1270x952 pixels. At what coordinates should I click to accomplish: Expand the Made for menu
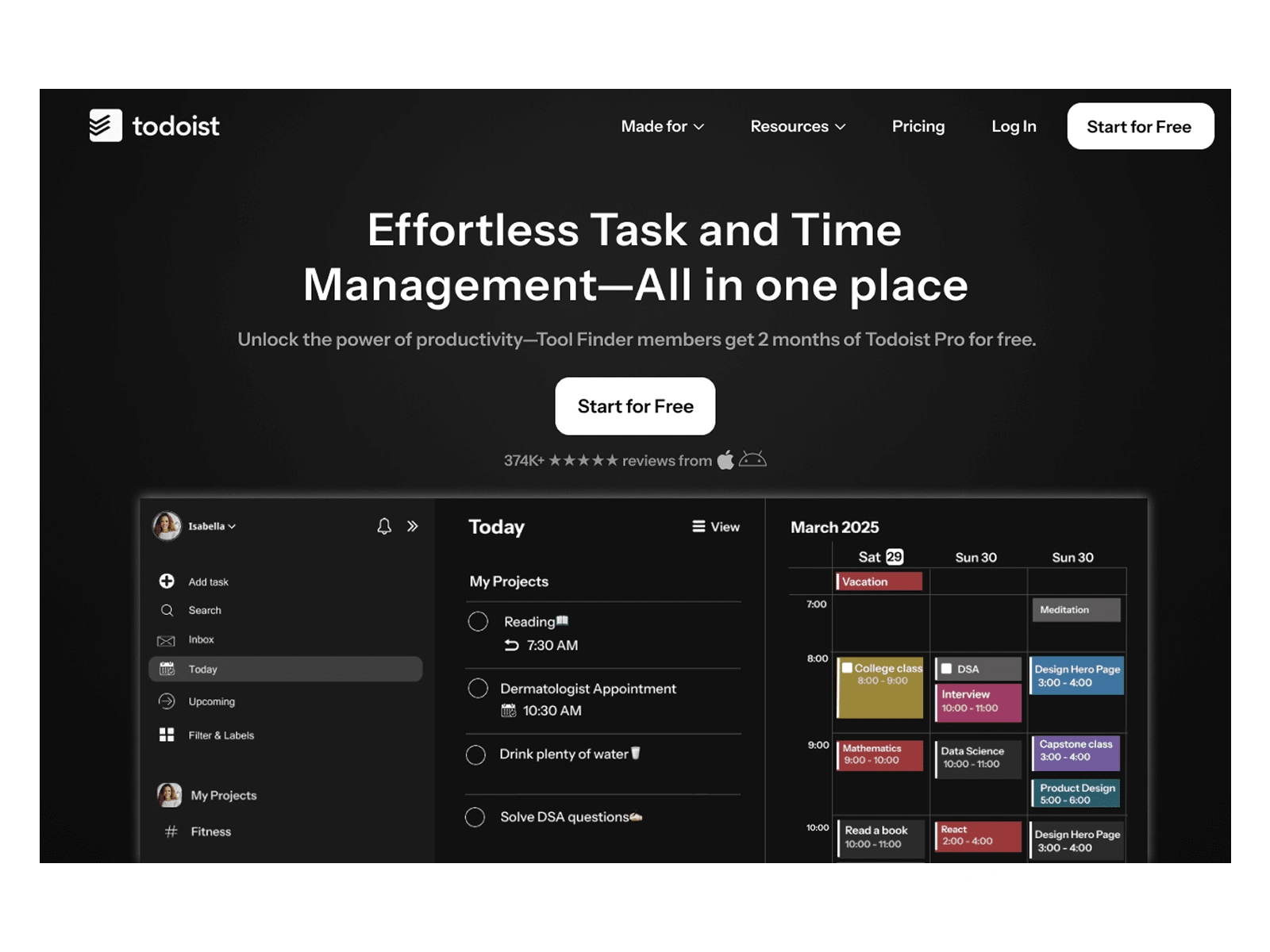tap(663, 126)
